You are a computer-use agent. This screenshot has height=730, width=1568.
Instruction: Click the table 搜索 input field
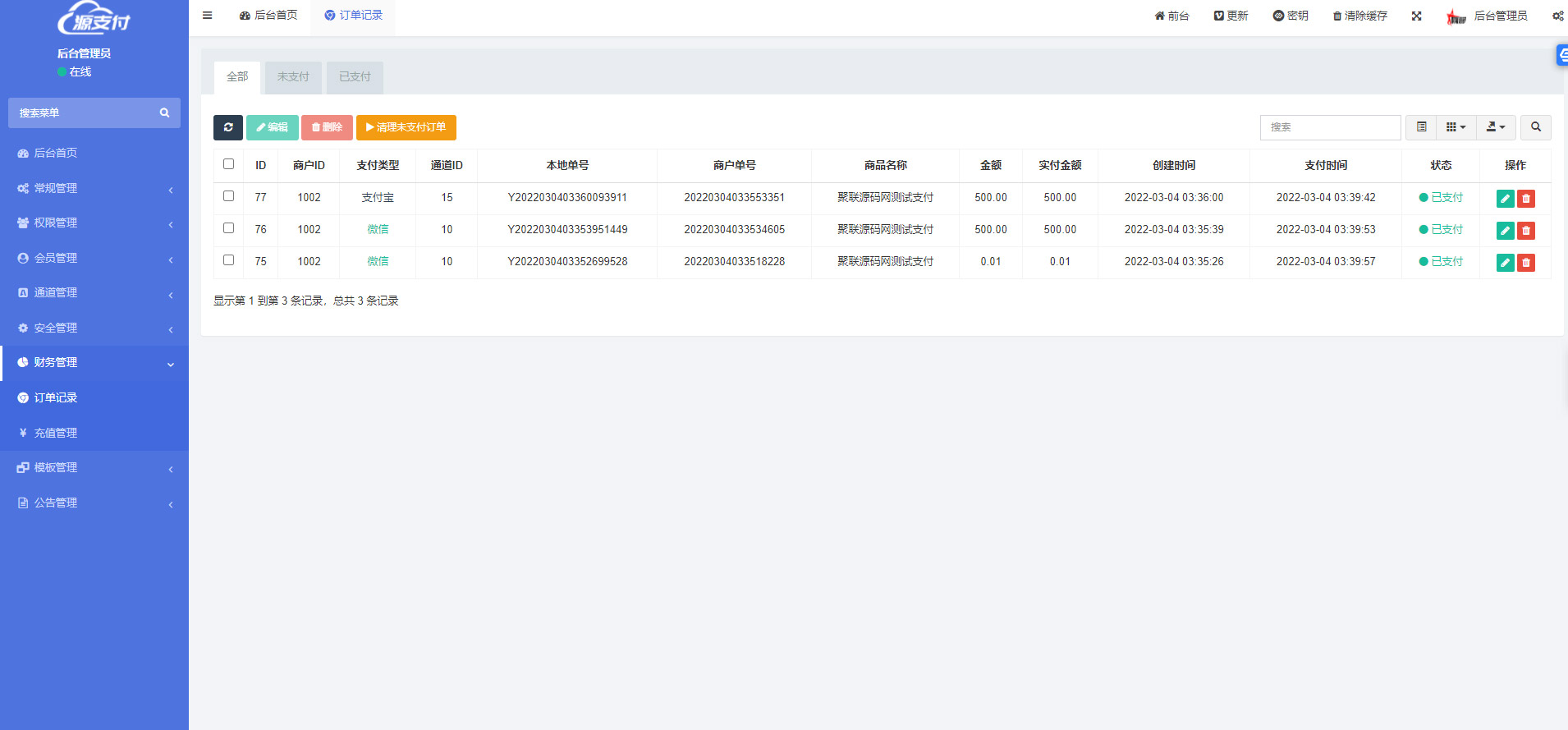[1330, 127]
